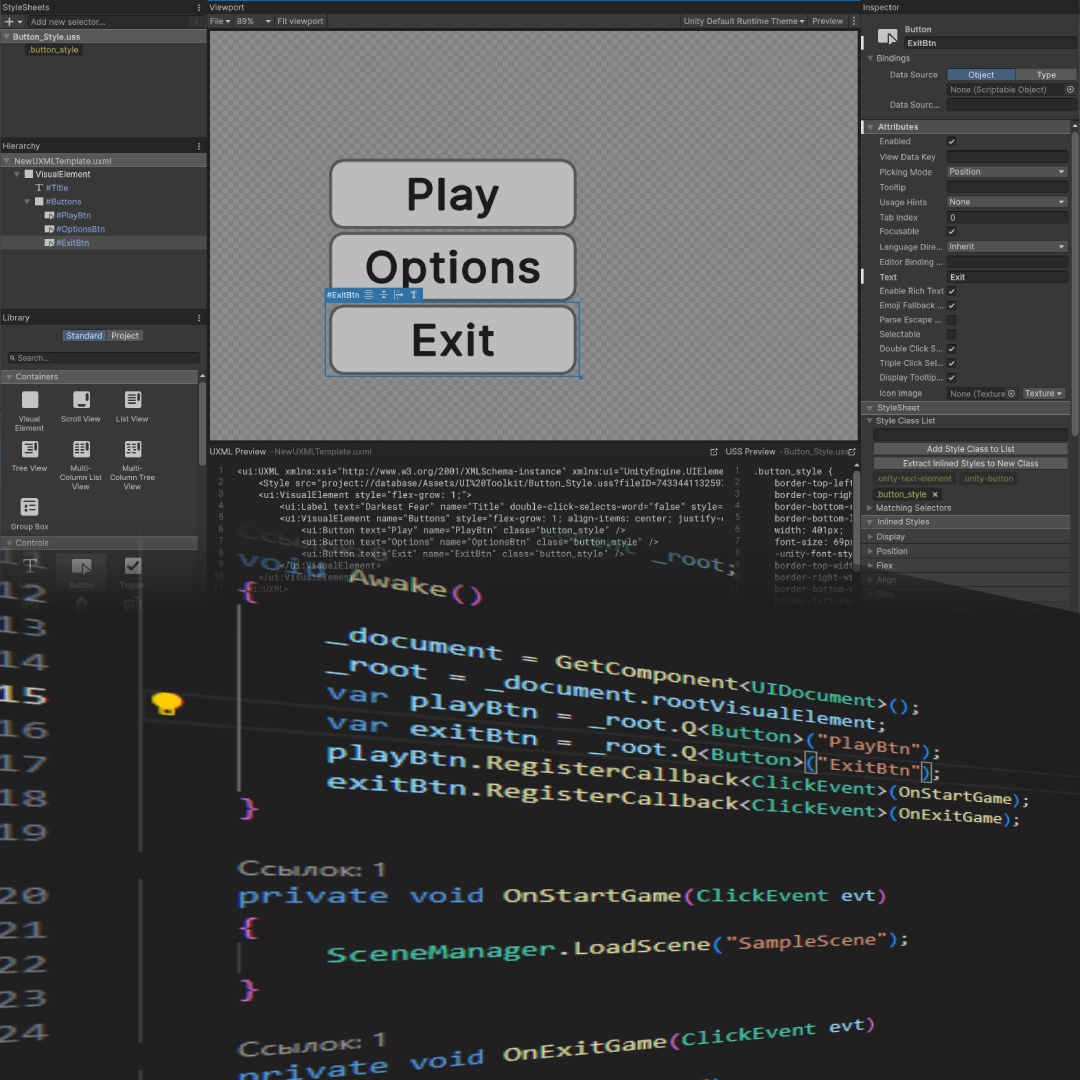Viewport: 1080px width, 1080px height.
Task: Click the Label control icon in Library
Action: [30, 566]
